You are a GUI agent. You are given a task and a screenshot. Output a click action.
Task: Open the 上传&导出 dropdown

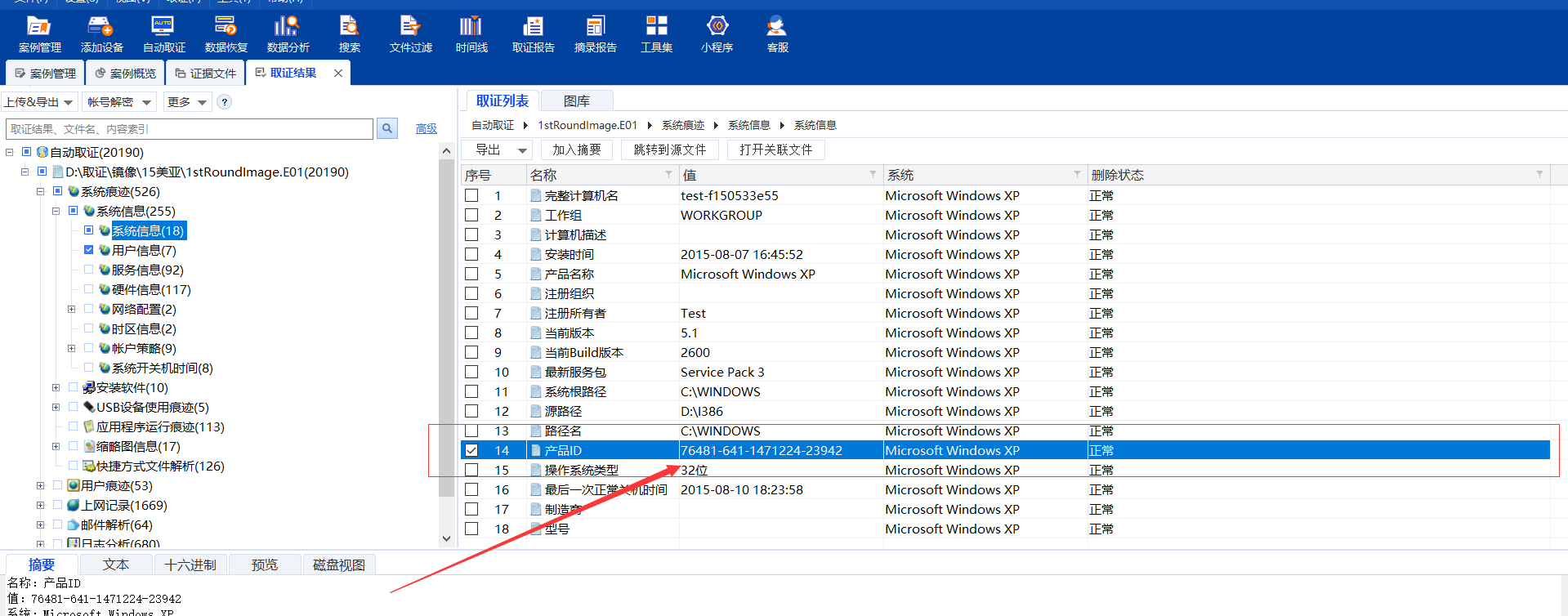(38, 102)
